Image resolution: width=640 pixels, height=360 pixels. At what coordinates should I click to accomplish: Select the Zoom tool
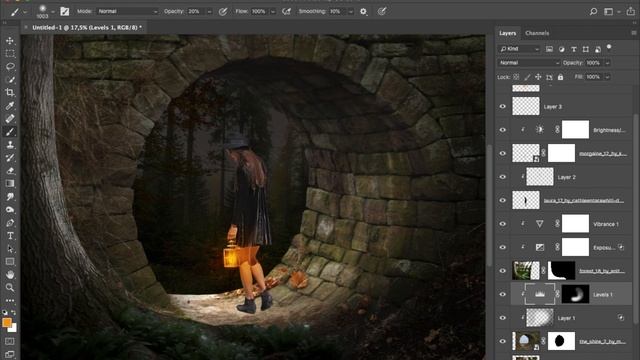10,288
